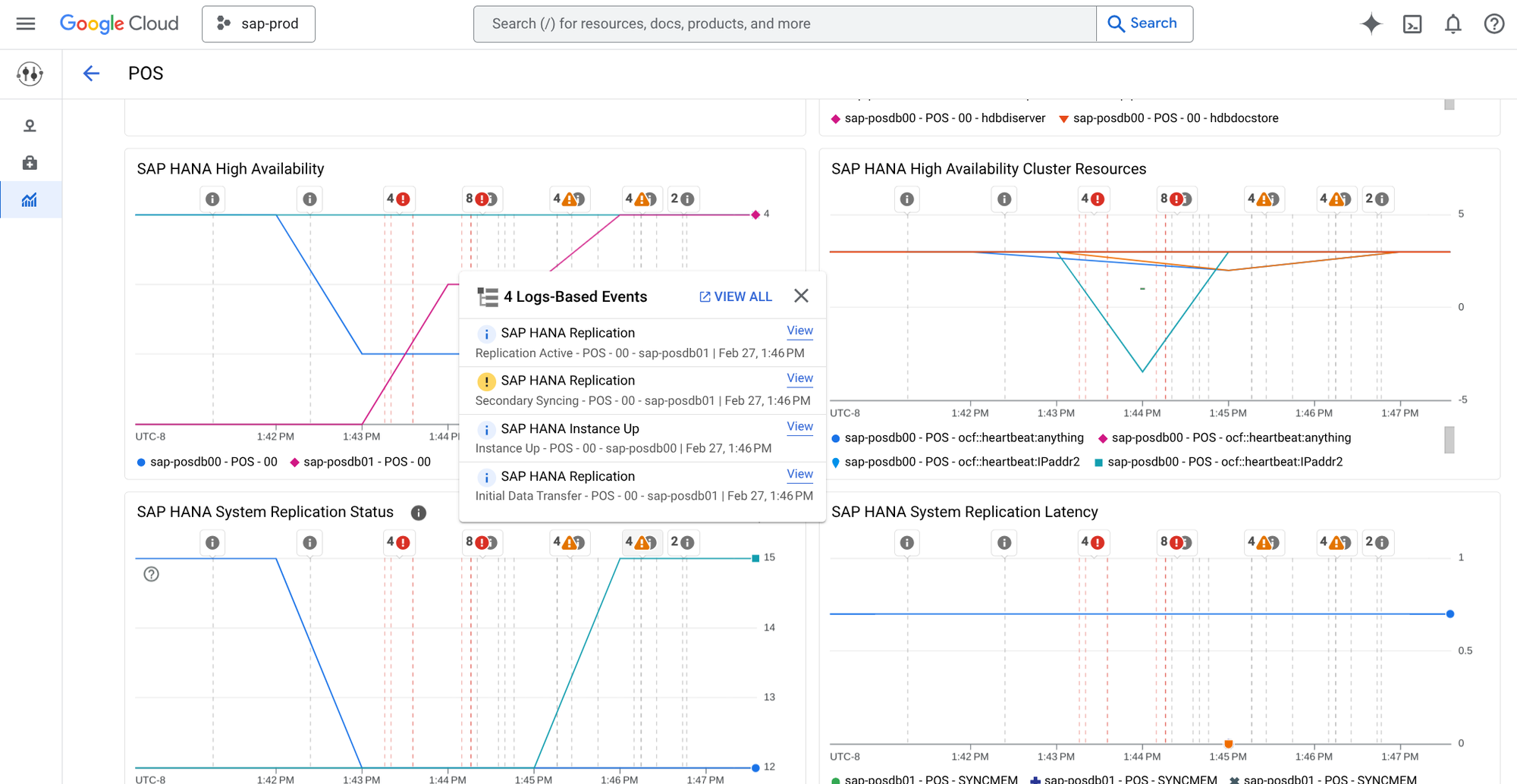Open the main navigation hamburger menu

(26, 24)
